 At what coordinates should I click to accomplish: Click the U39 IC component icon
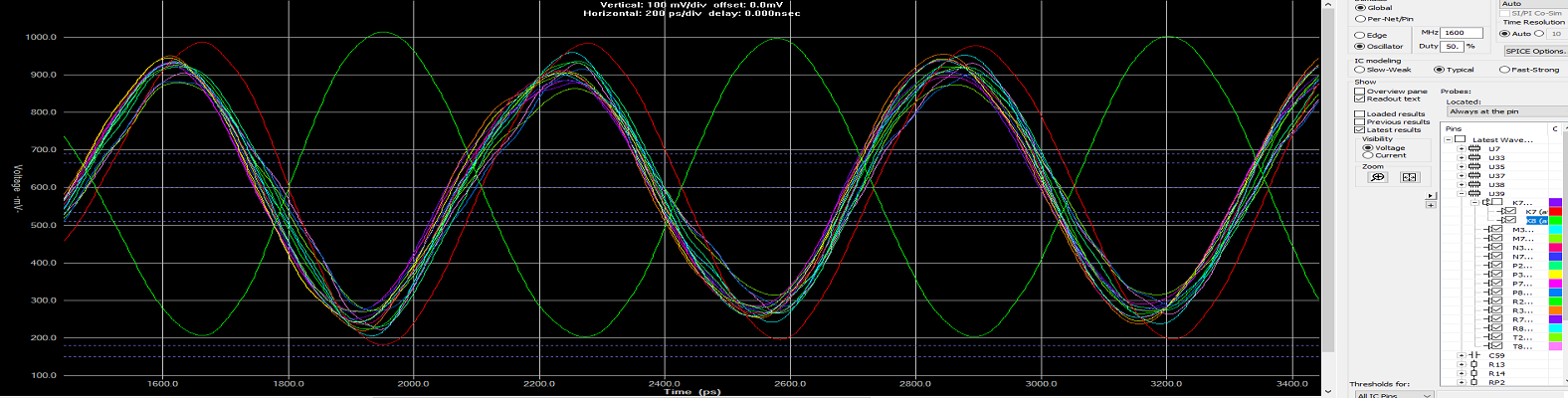1474,194
